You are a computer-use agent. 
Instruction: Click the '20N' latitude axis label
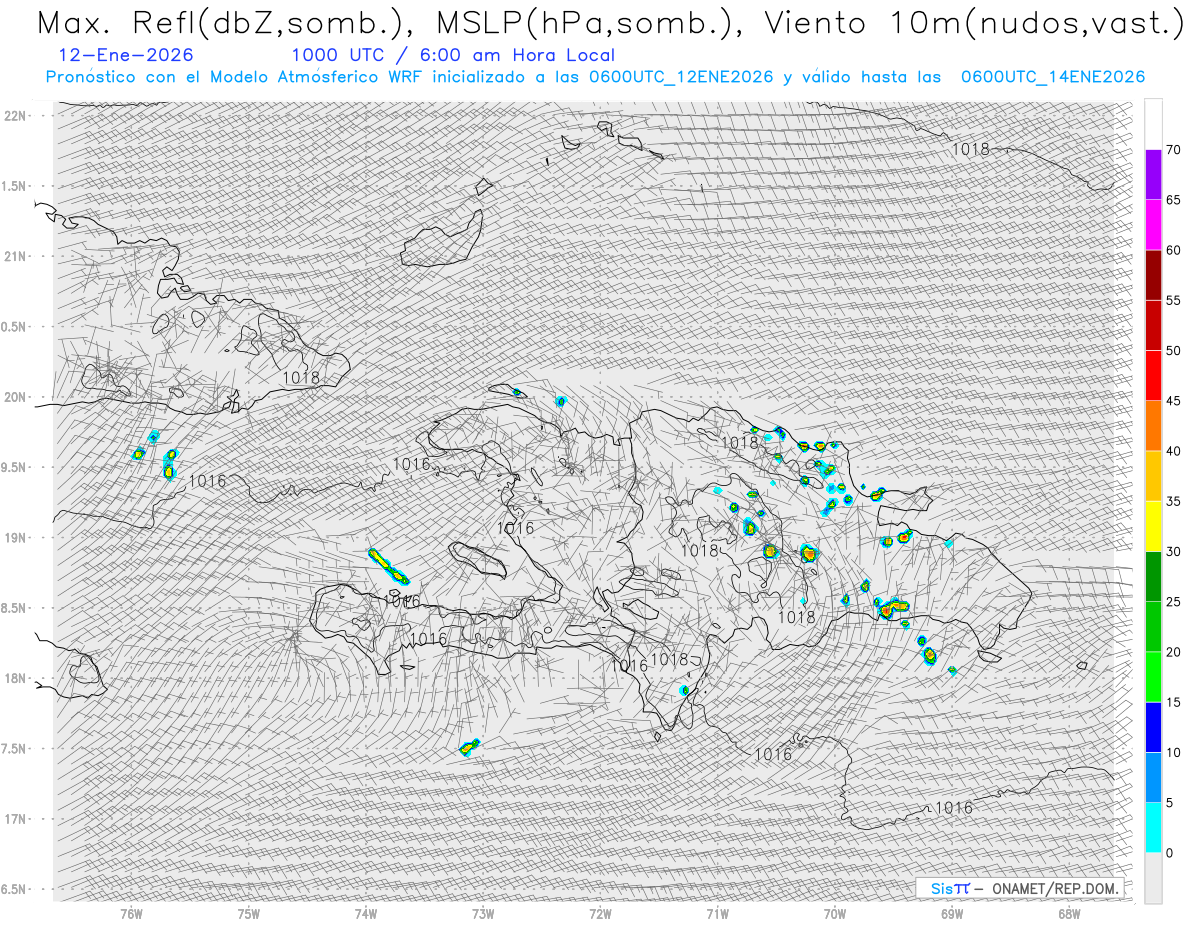pos(16,398)
